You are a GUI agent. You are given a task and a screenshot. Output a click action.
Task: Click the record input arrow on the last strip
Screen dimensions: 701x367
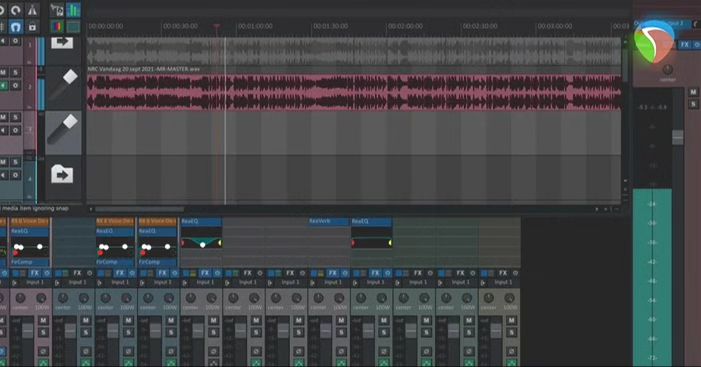pyautogui.click(x=482, y=283)
